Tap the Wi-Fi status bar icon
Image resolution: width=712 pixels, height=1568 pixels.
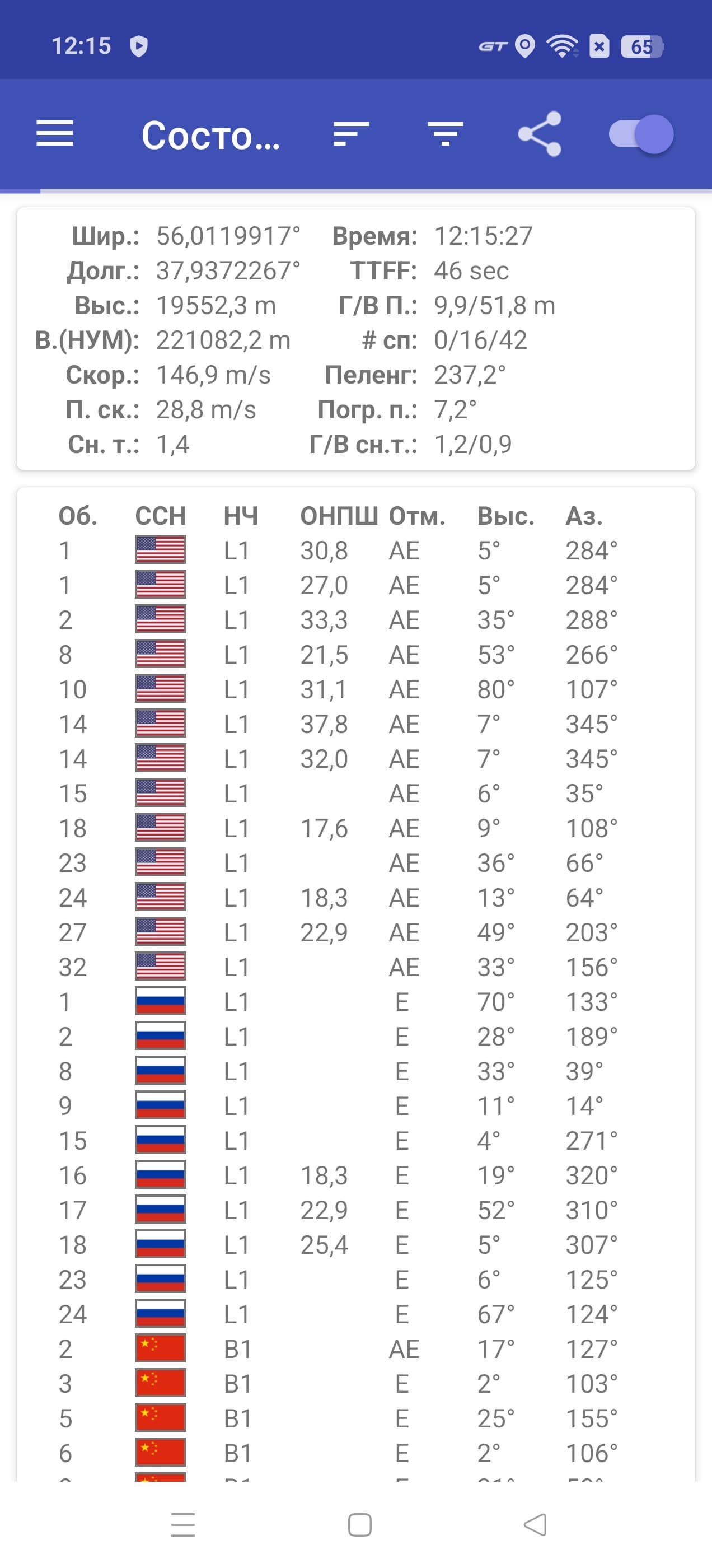coord(561,46)
